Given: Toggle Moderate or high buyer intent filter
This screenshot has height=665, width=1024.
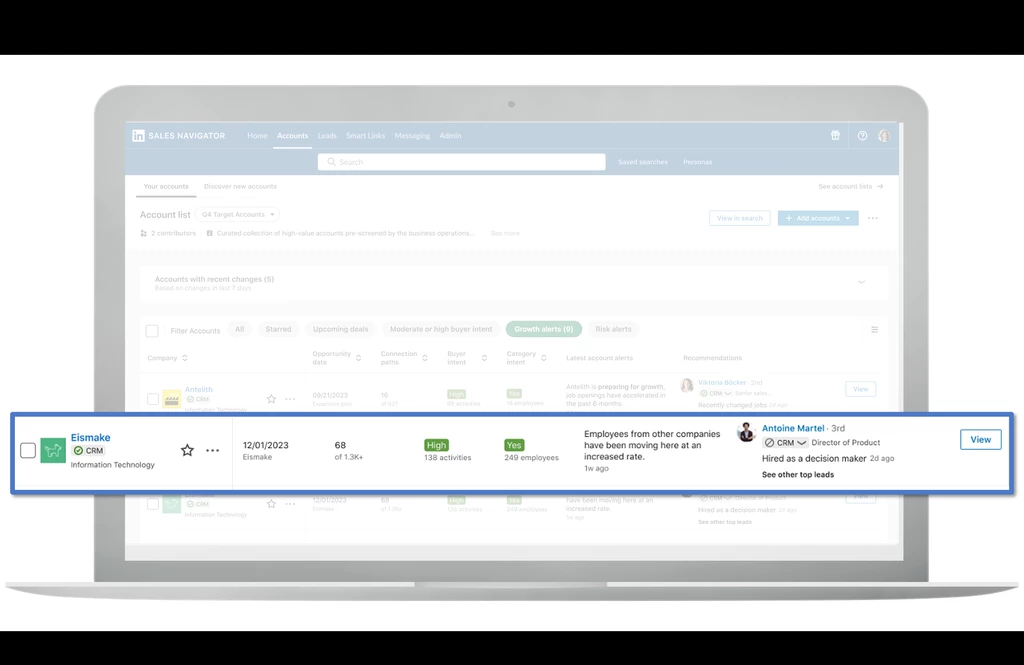Looking at the screenshot, I should point(441,329).
